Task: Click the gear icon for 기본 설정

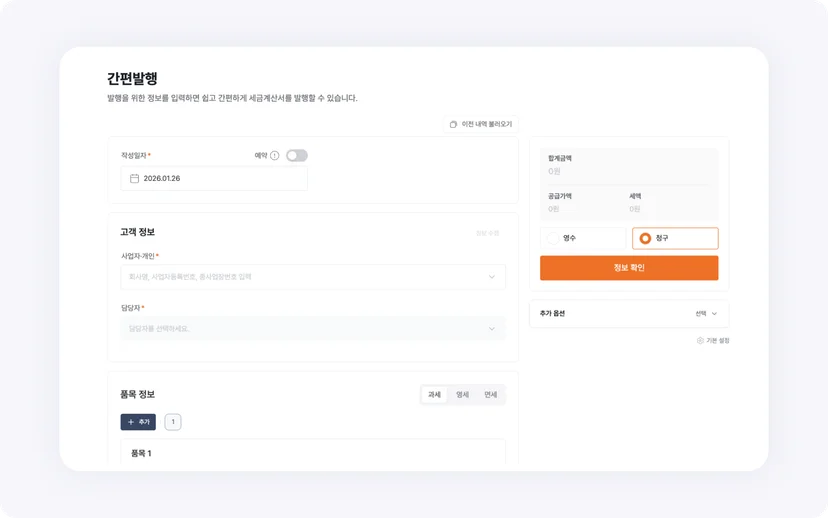Action: pyautogui.click(x=700, y=341)
